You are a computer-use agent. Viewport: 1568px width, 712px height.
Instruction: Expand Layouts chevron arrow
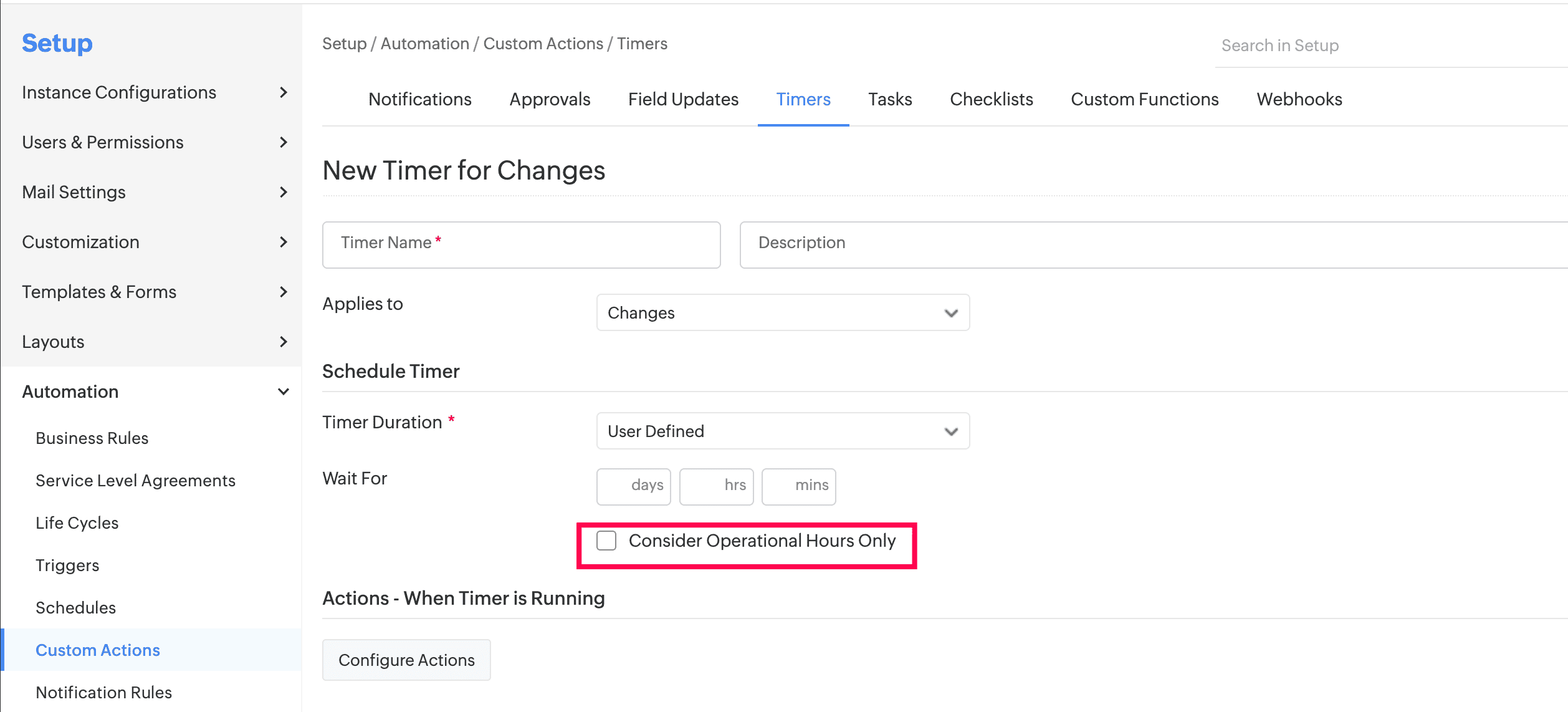pyautogui.click(x=284, y=342)
